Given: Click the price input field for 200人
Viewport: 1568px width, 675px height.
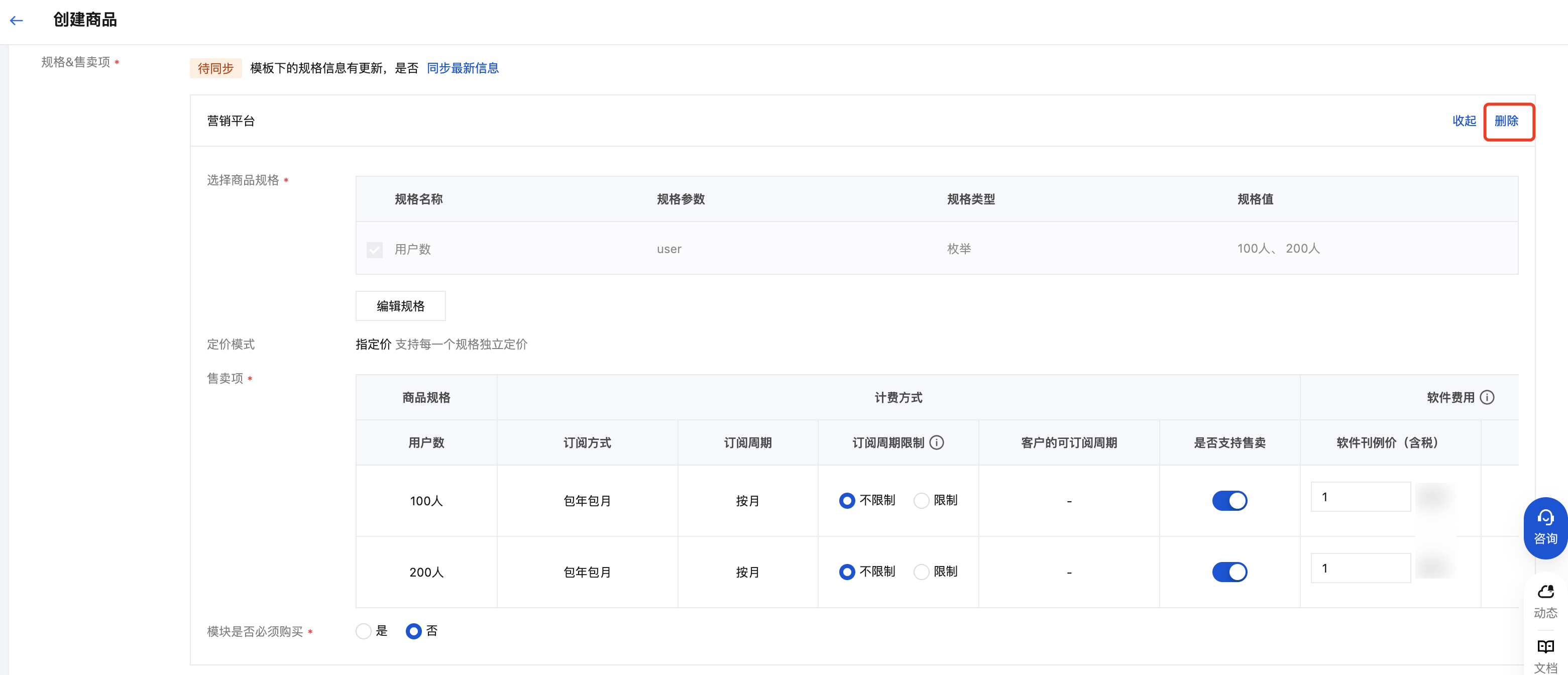Looking at the screenshot, I should click(x=1360, y=568).
